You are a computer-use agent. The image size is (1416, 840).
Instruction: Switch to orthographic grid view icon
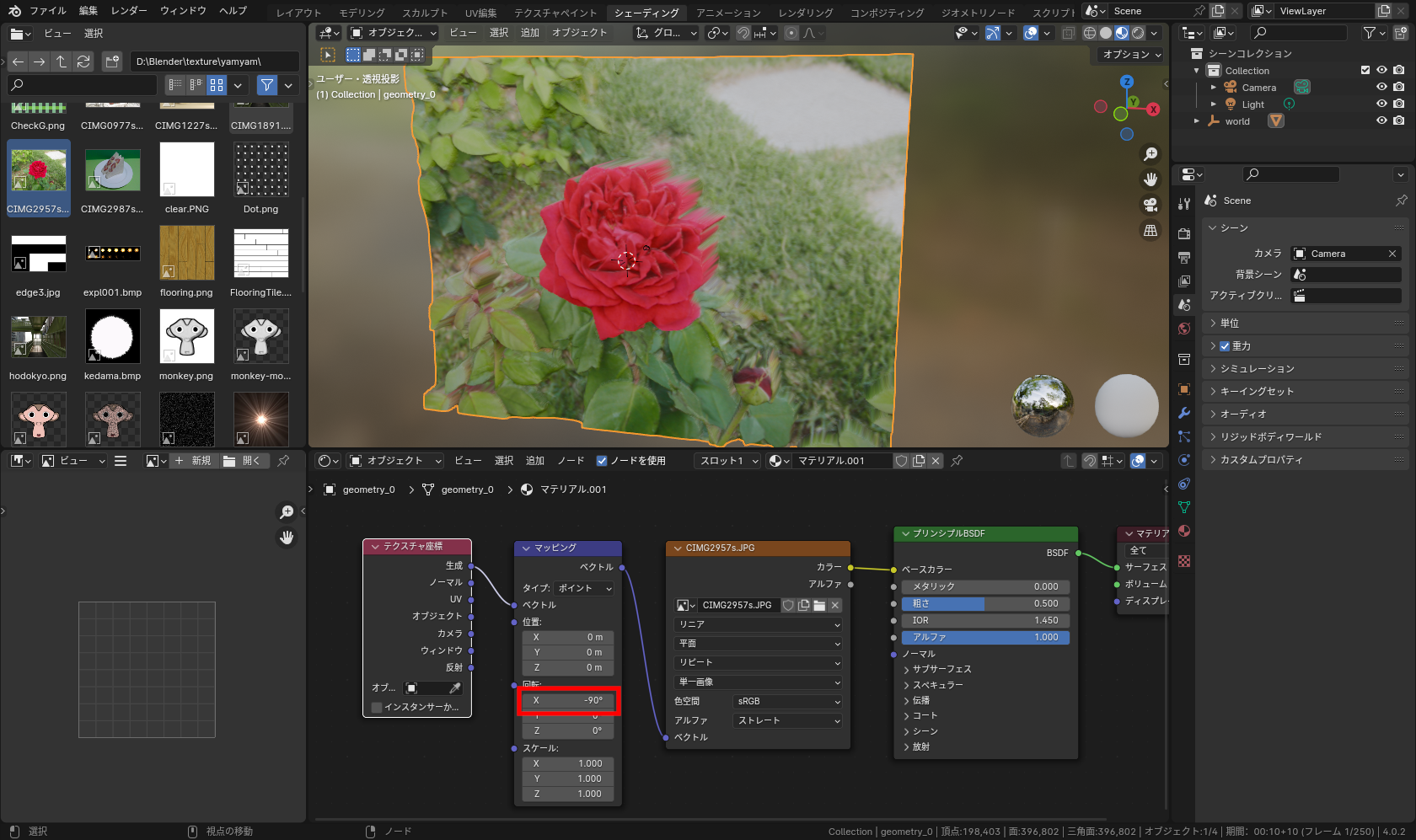[1150, 230]
